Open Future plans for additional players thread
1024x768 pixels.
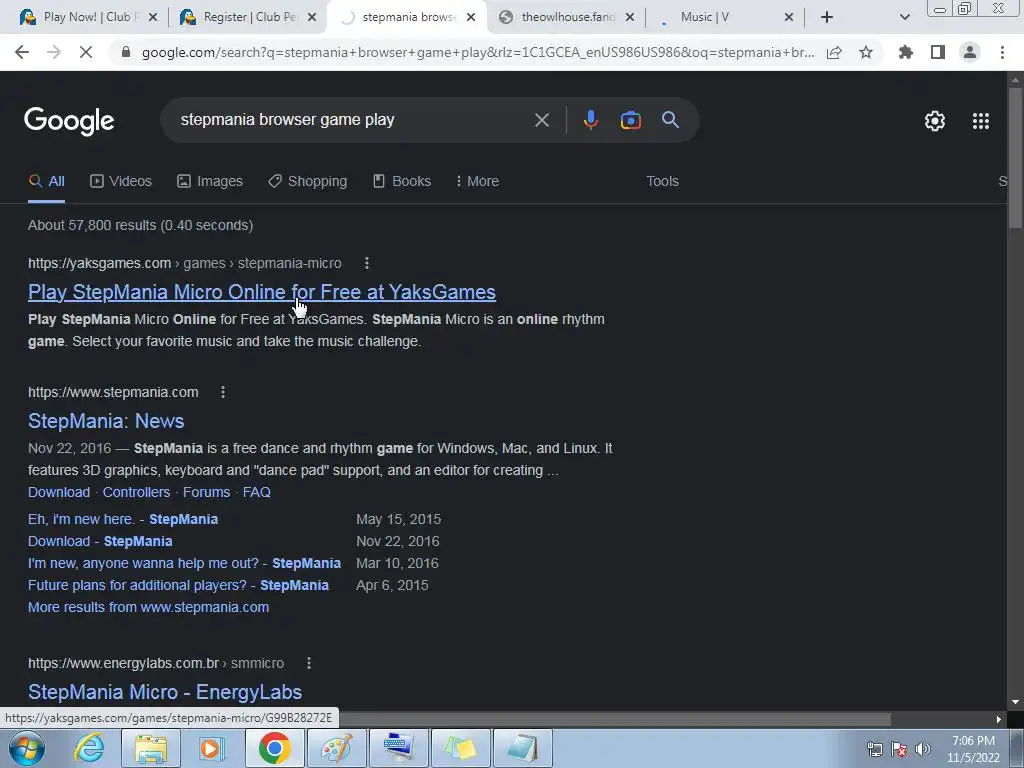(x=178, y=585)
